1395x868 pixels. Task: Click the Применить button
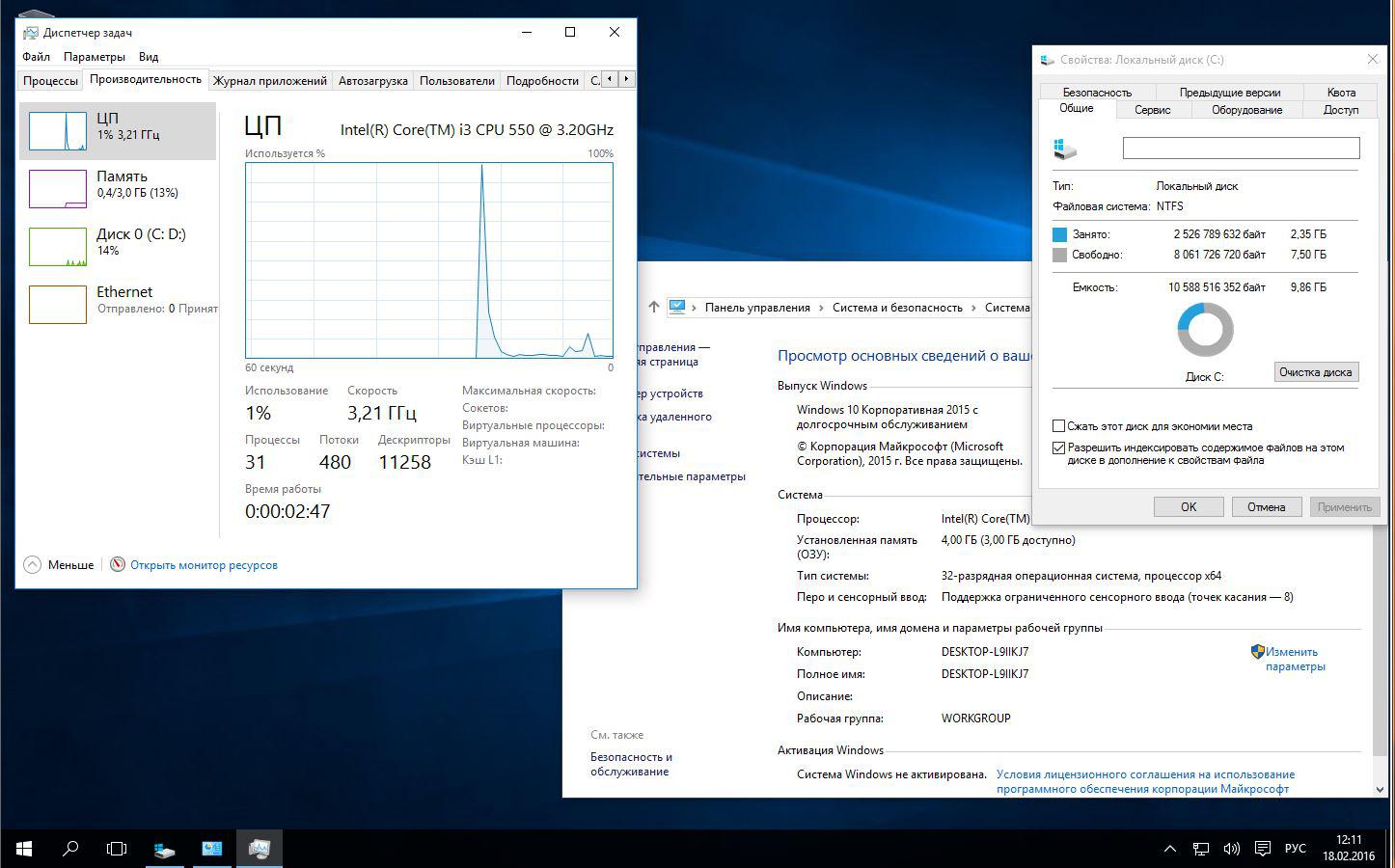point(1344,506)
